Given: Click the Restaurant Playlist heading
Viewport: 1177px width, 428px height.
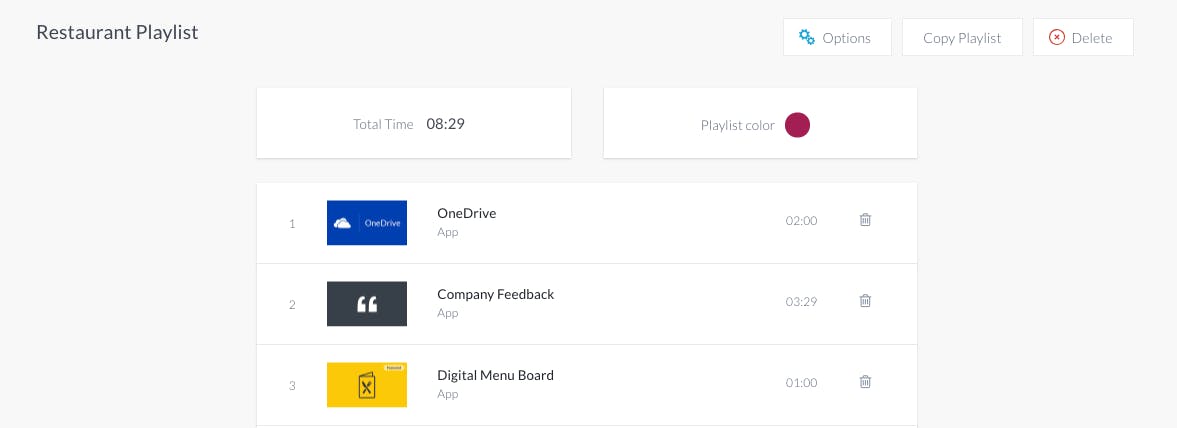Looking at the screenshot, I should pos(117,33).
